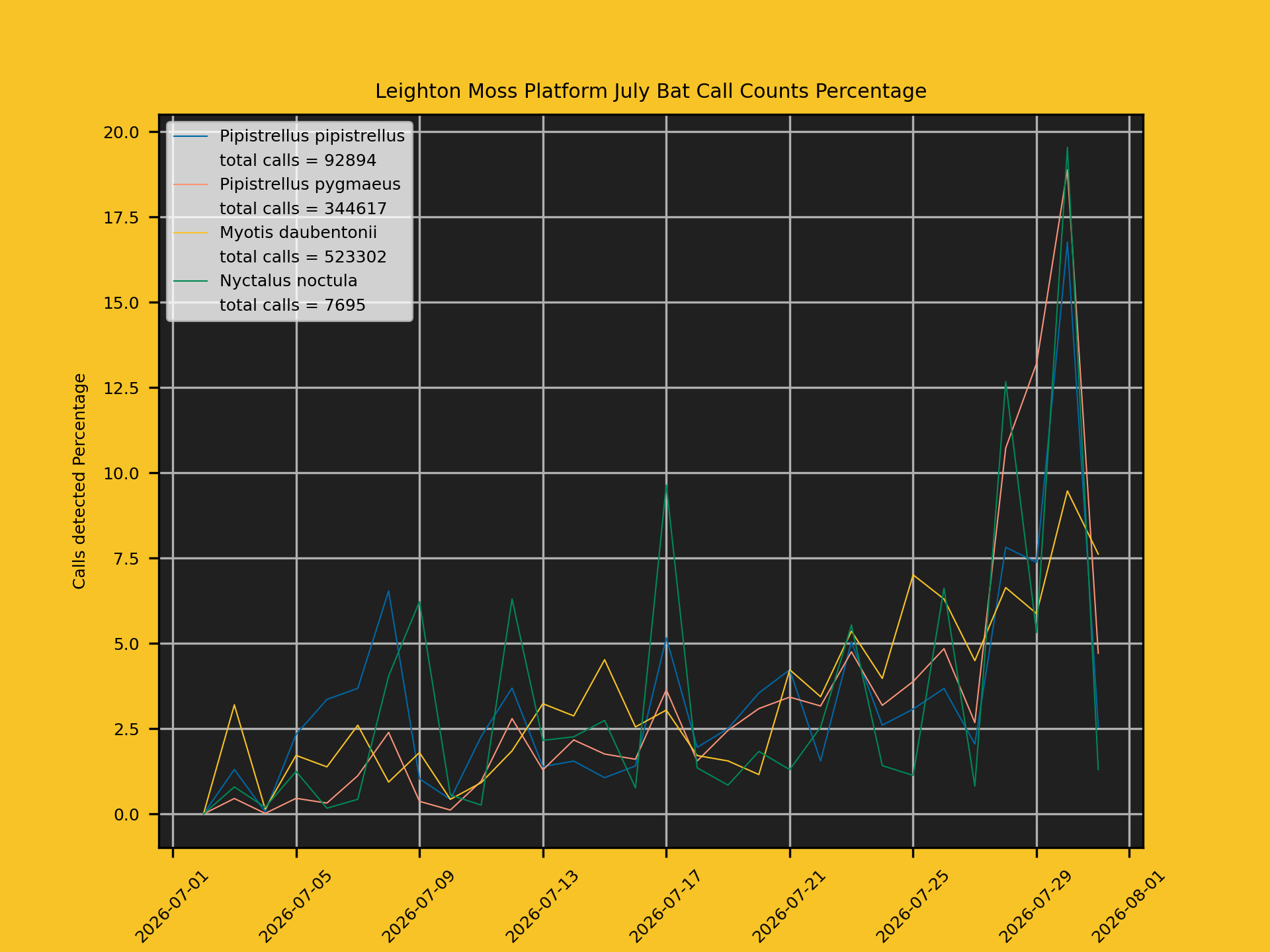Click the 7.5 y-axis tick label
Screen dimensions: 1270x952
pyautogui.click(x=126, y=559)
